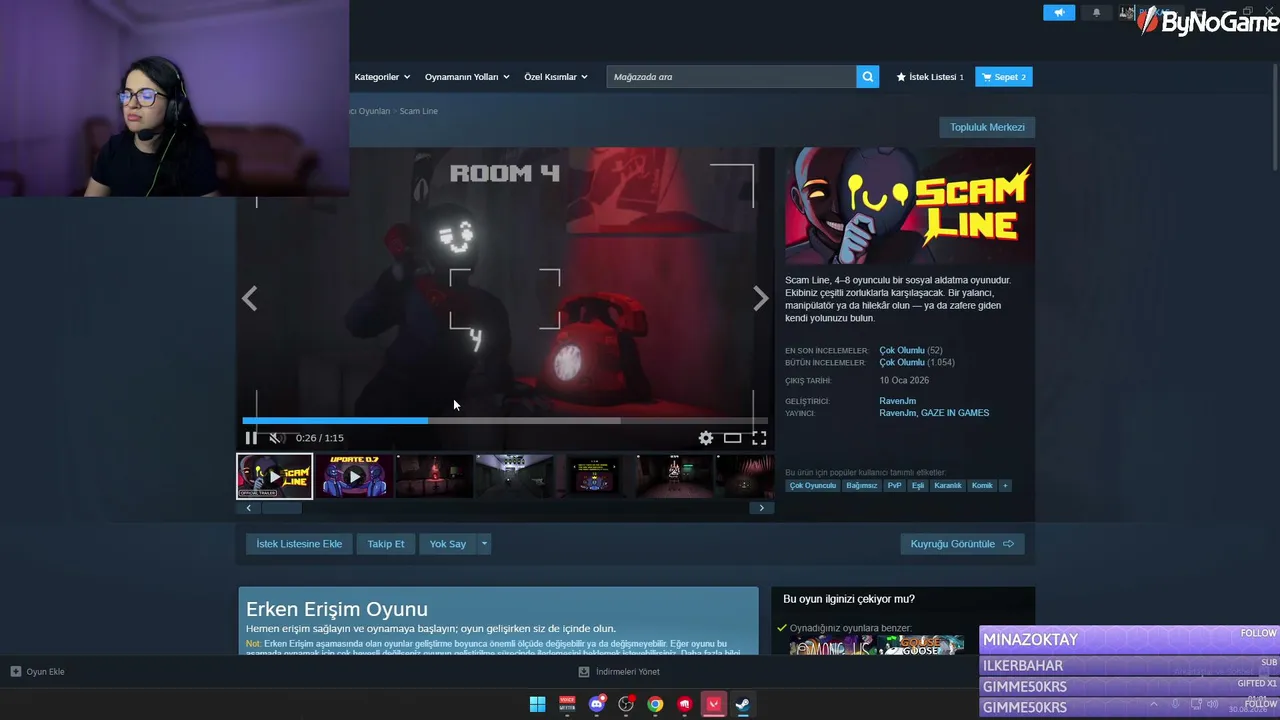
Task: Select the Update 0.7 video thumbnail
Action: [354, 476]
